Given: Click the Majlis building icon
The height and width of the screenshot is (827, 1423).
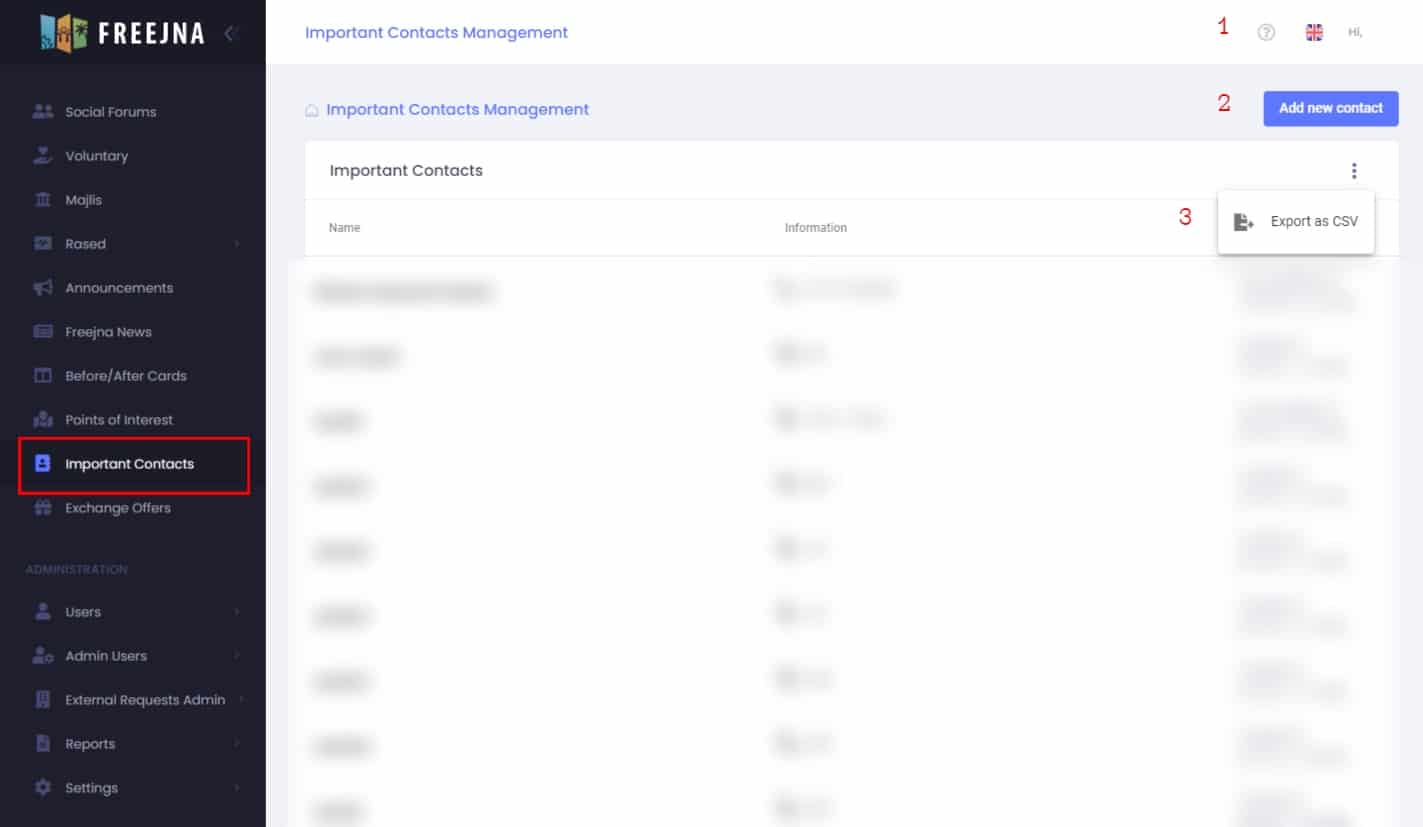Looking at the screenshot, I should [x=43, y=200].
